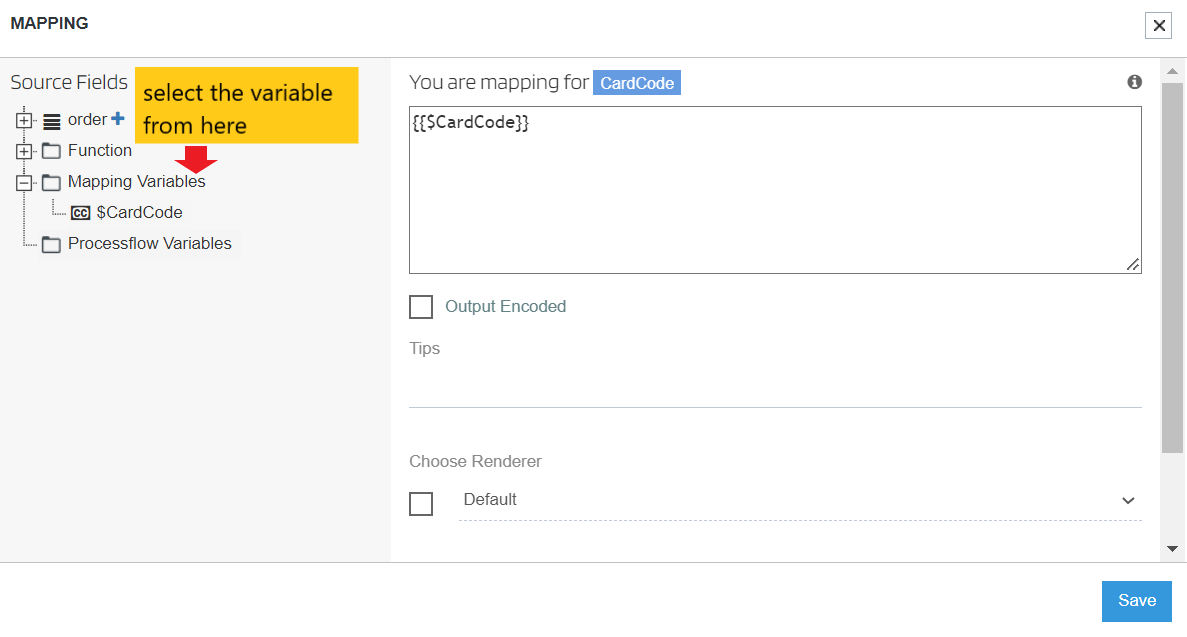Enable the Output Encoded checkbox

421,307
